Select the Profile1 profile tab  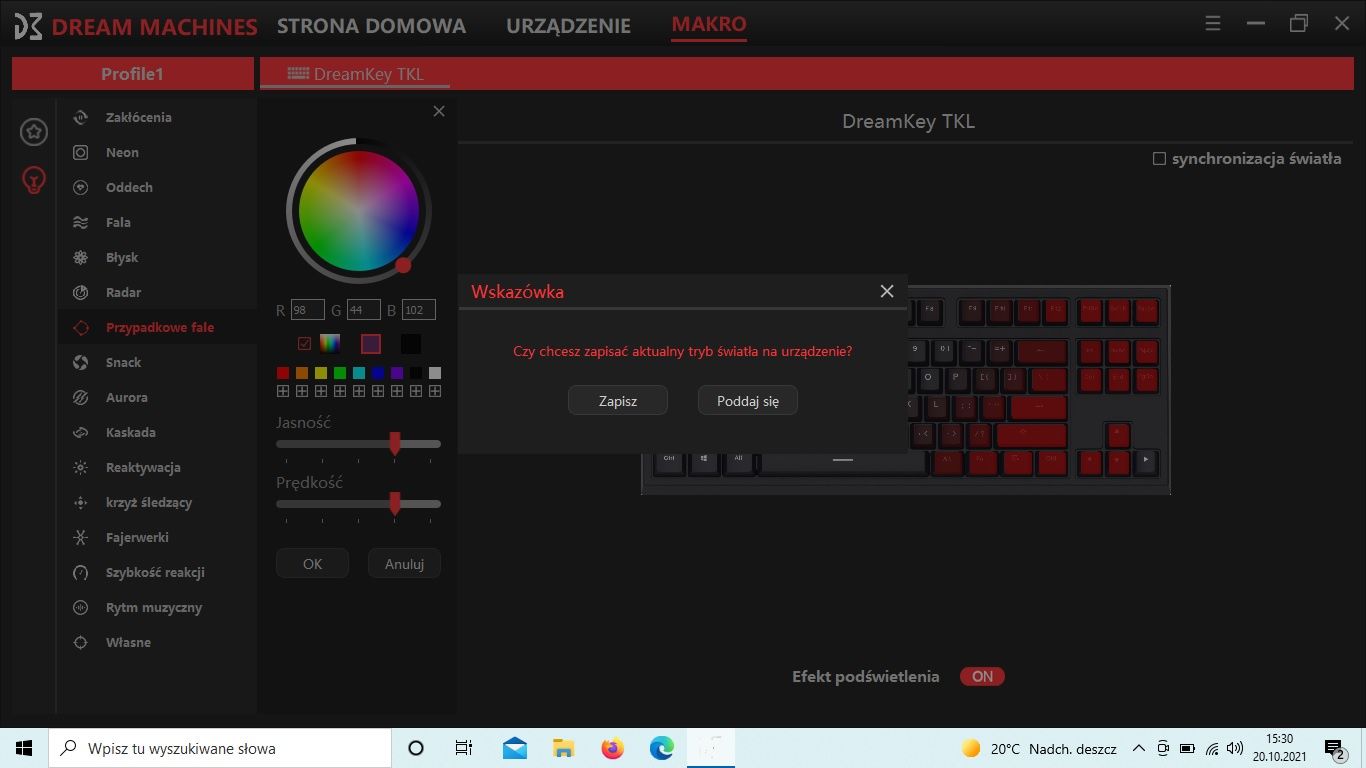(132, 74)
